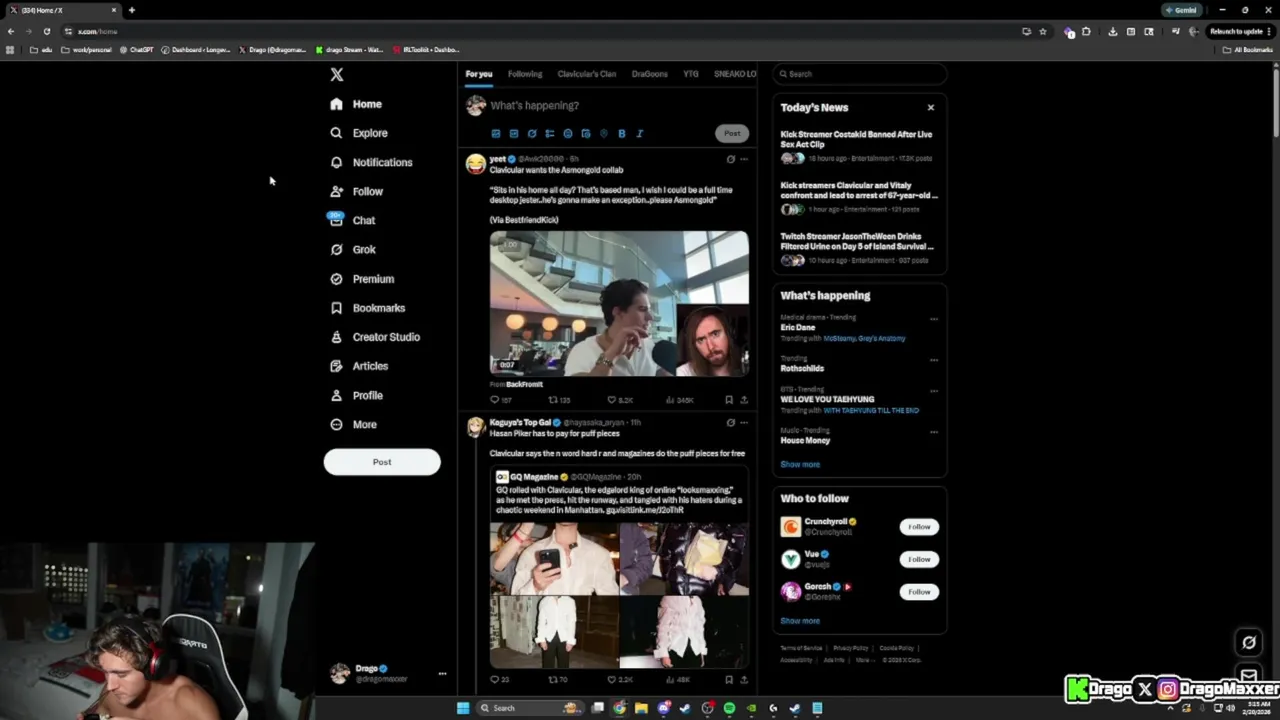Open Notifications from the left sidebar

click(371, 162)
